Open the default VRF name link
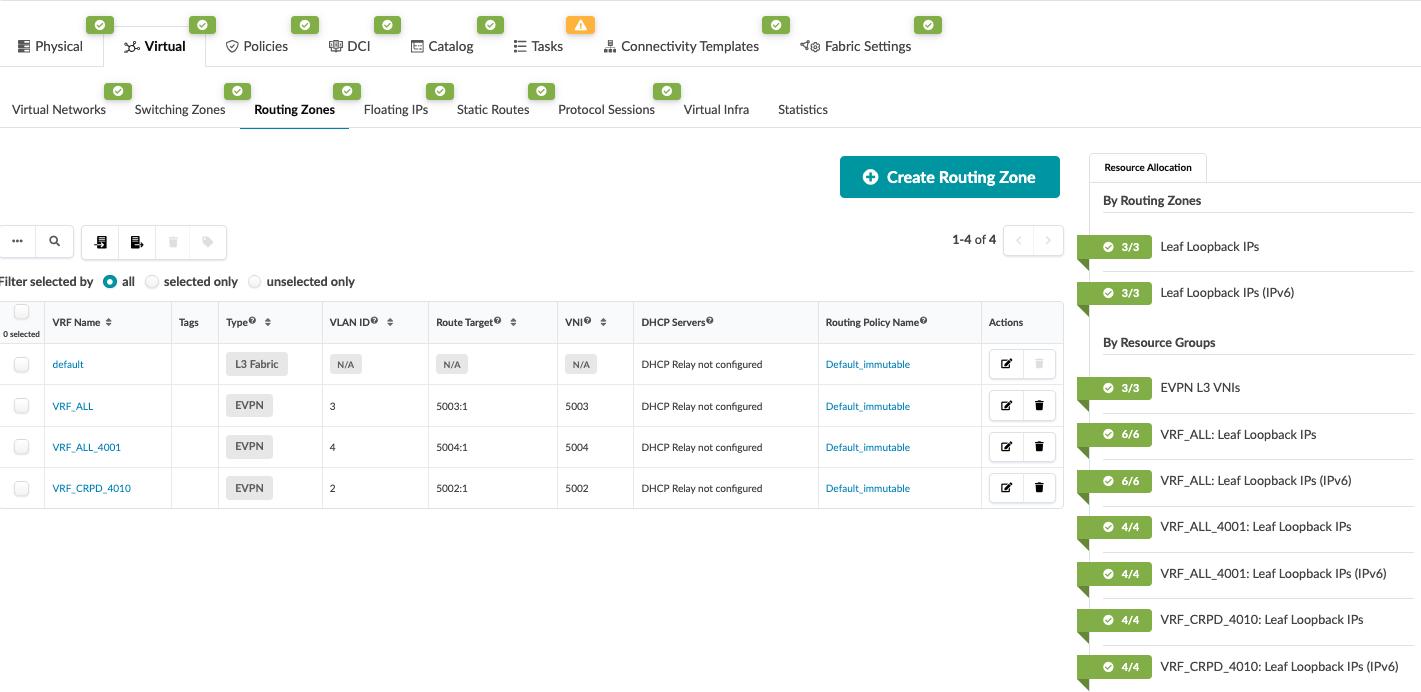 tap(68, 365)
